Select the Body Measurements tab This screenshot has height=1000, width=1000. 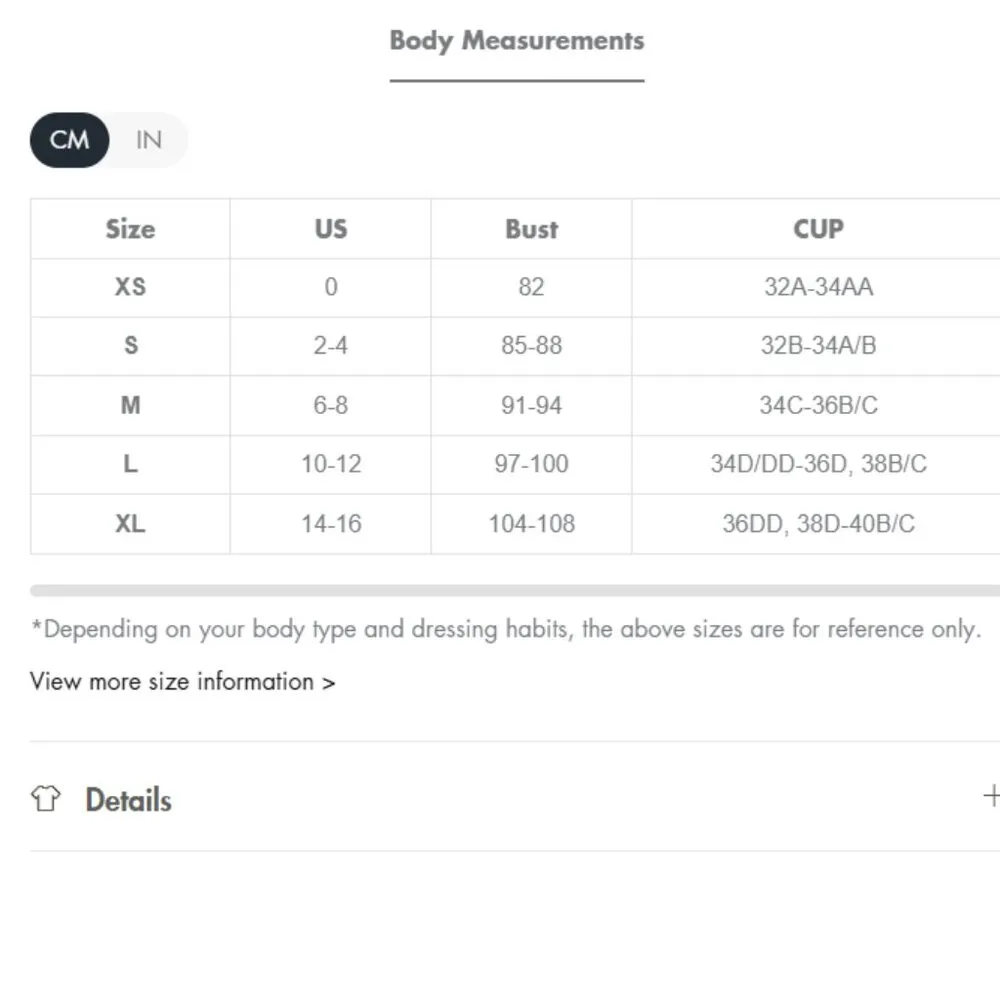click(516, 42)
